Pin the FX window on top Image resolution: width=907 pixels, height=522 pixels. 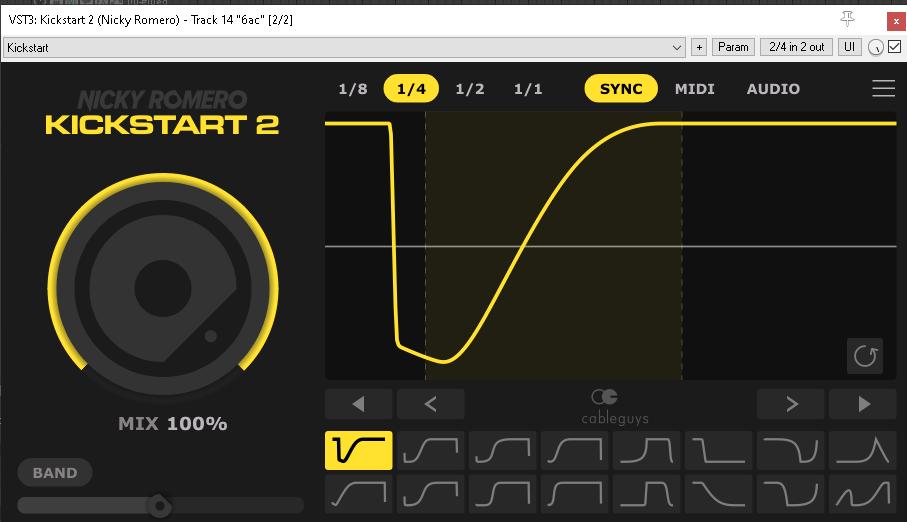click(x=847, y=19)
